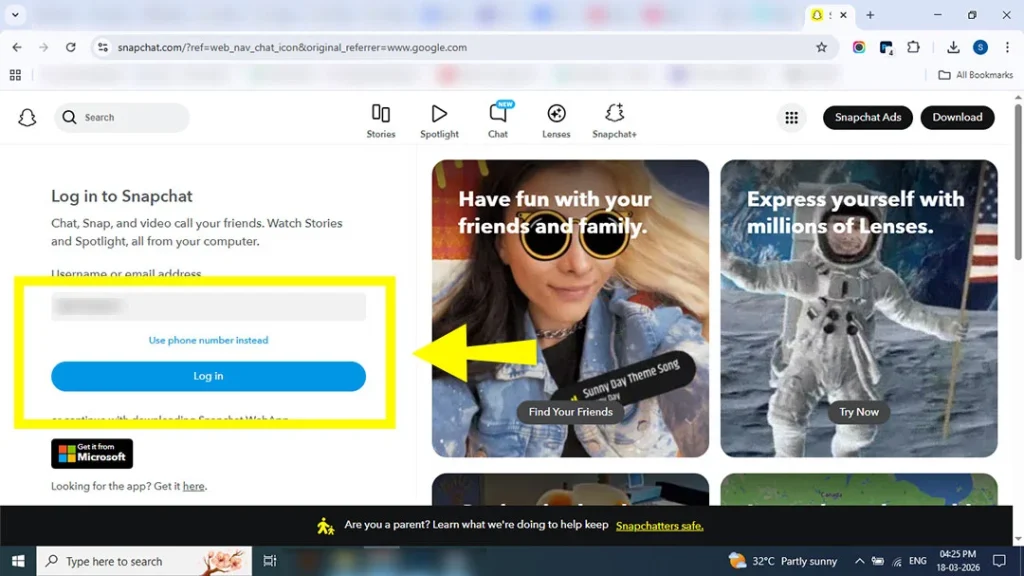
Task: Show hidden taskbar tray icons
Action: coord(859,561)
